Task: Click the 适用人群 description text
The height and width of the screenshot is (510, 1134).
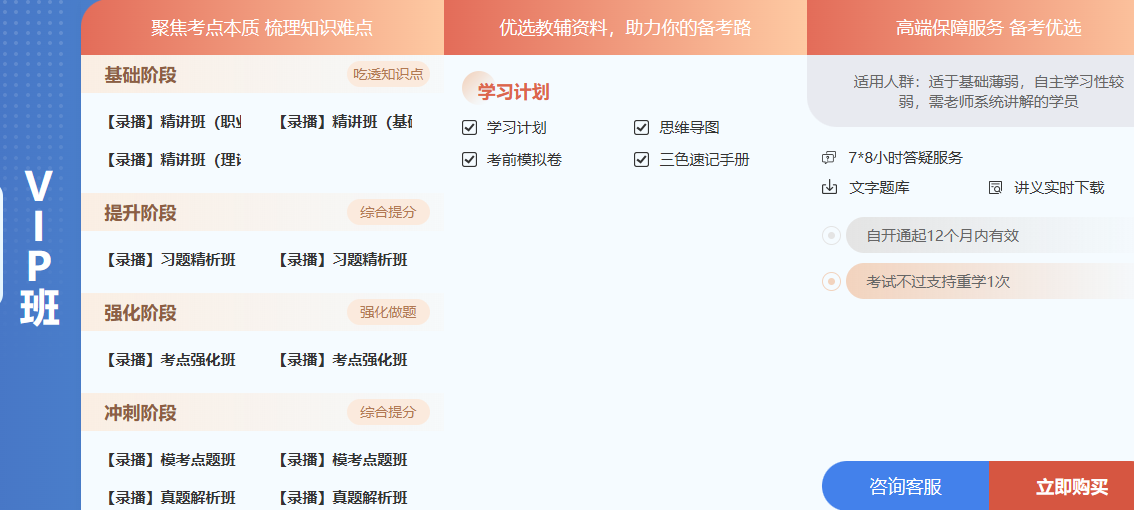Action: [988, 92]
